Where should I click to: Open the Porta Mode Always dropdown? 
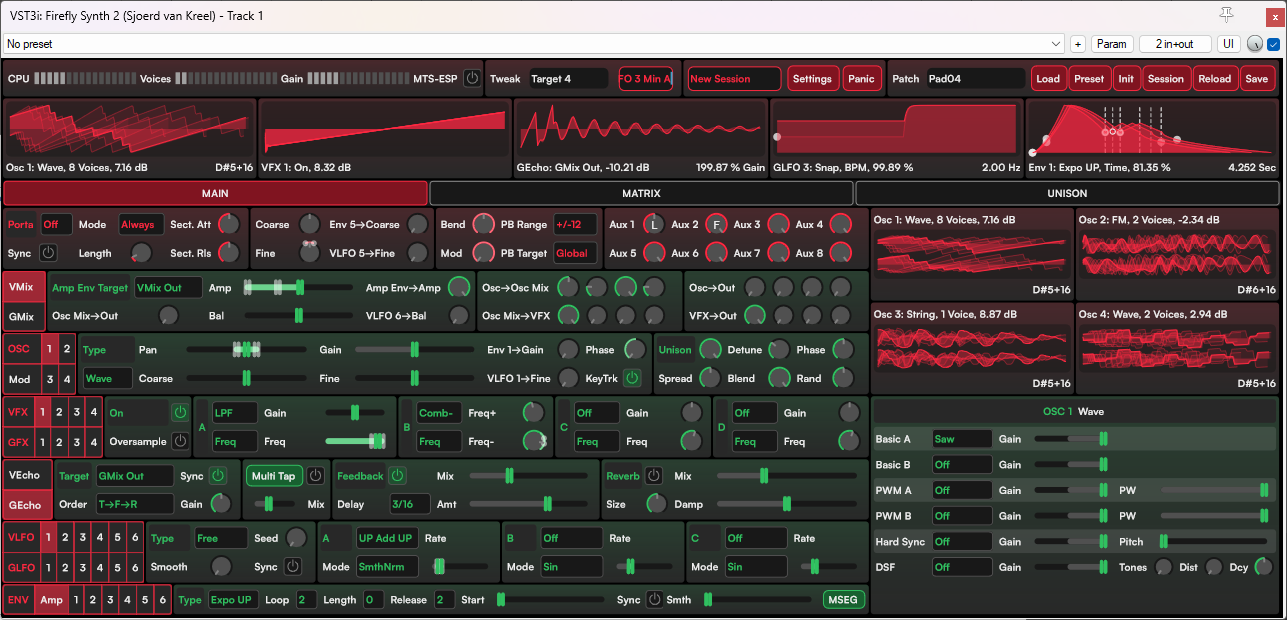[141, 225]
